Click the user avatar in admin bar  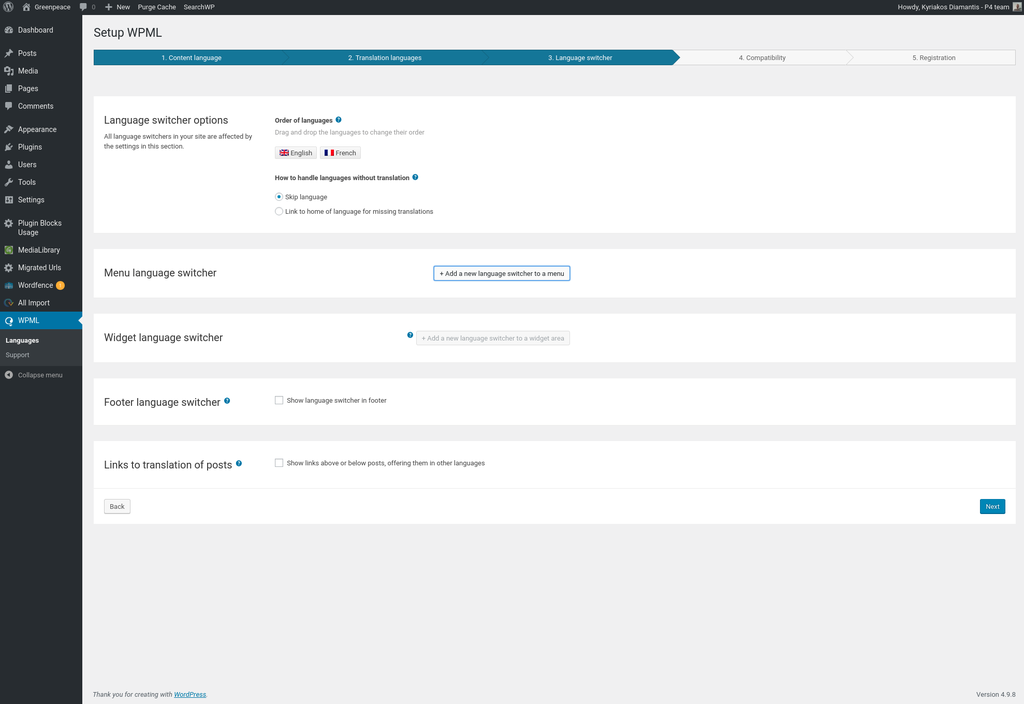(x=1017, y=7)
